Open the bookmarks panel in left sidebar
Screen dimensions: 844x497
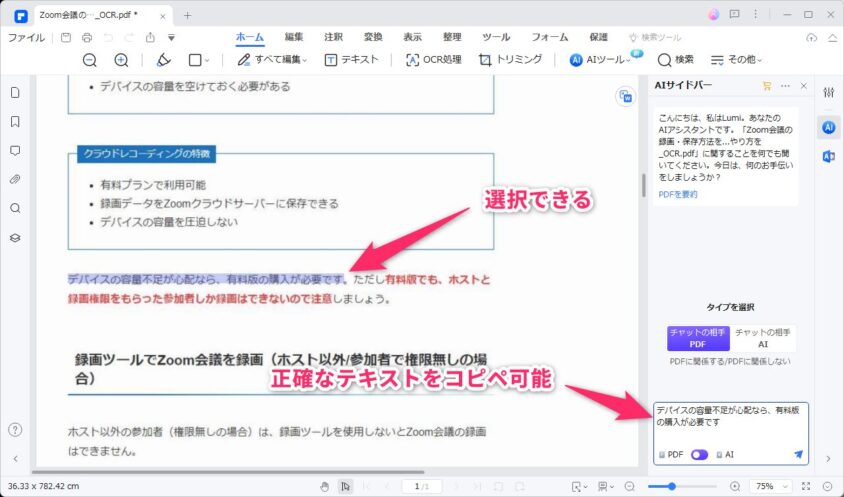pyautogui.click(x=15, y=121)
